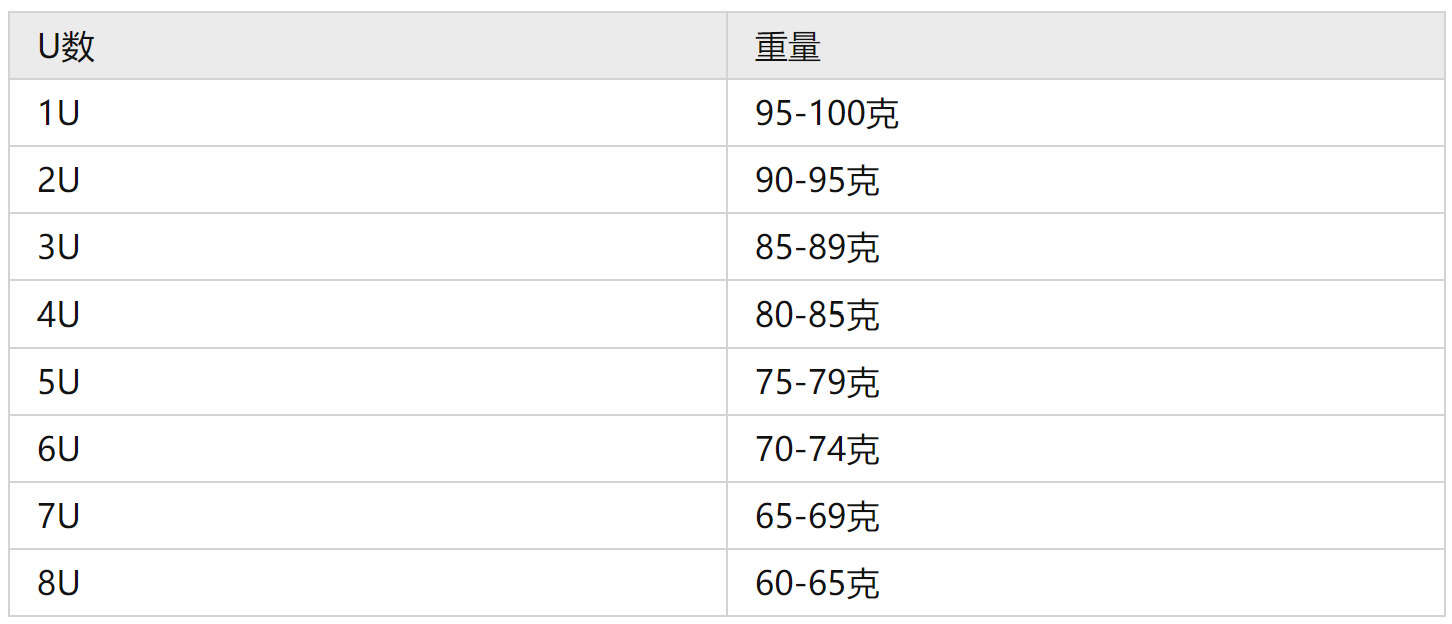Click the 85-89克 weight cell
The image size is (1452, 624).
[1084, 247]
